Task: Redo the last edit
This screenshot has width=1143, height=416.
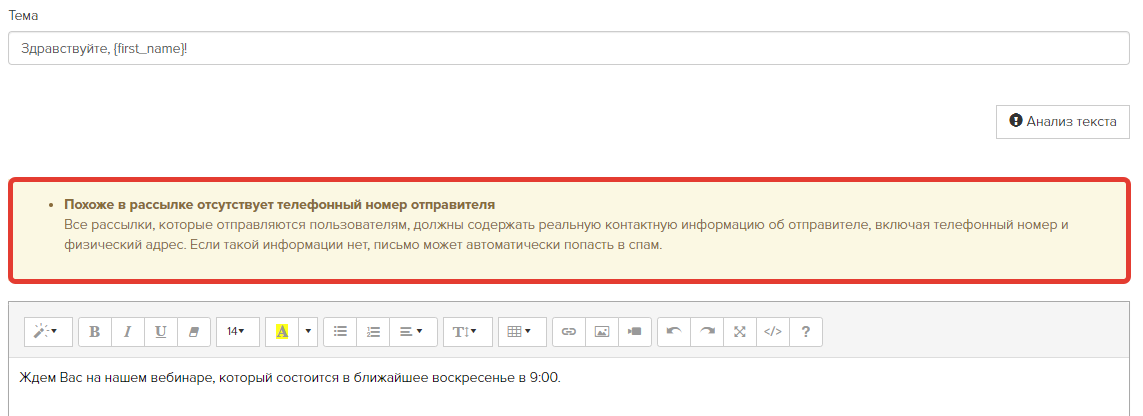Action: point(707,331)
